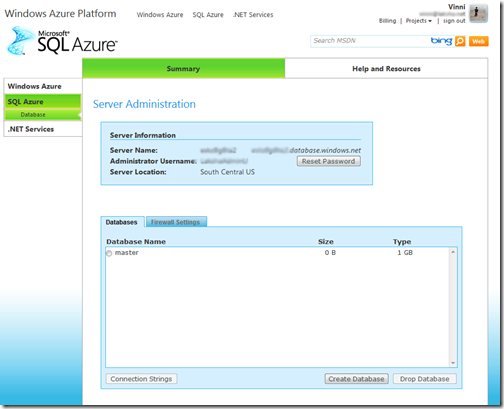Viewport: 504px width, 409px height.
Task: Click the Vinni user name
Action: (x=456, y=7)
